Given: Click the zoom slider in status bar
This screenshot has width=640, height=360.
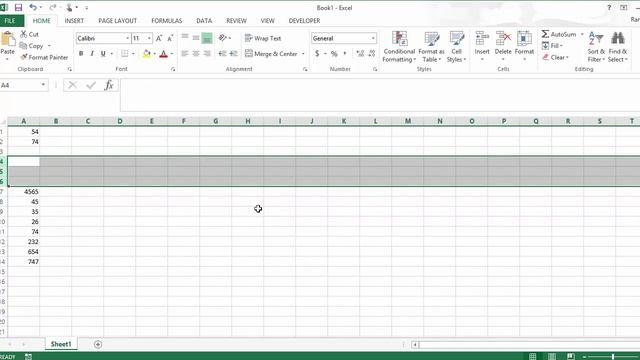Looking at the screenshot, I should point(612,357).
